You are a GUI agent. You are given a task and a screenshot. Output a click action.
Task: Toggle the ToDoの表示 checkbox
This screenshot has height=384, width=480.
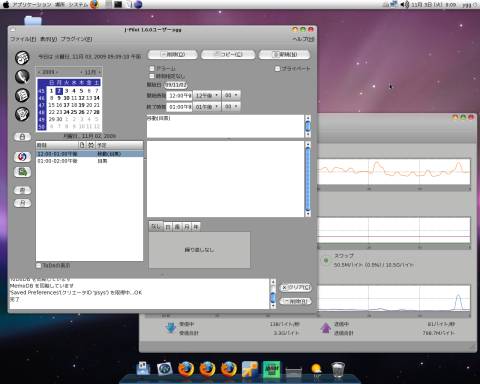pyautogui.click(x=39, y=265)
